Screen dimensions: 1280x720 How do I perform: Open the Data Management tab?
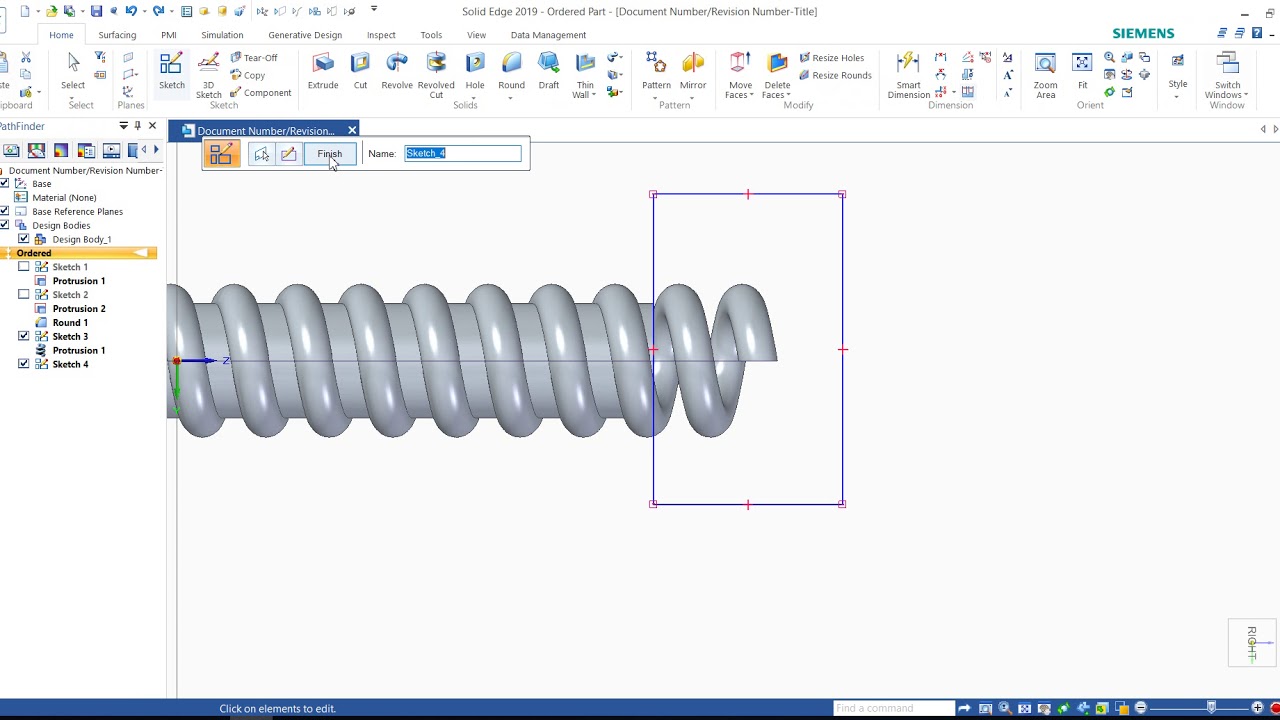(548, 35)
